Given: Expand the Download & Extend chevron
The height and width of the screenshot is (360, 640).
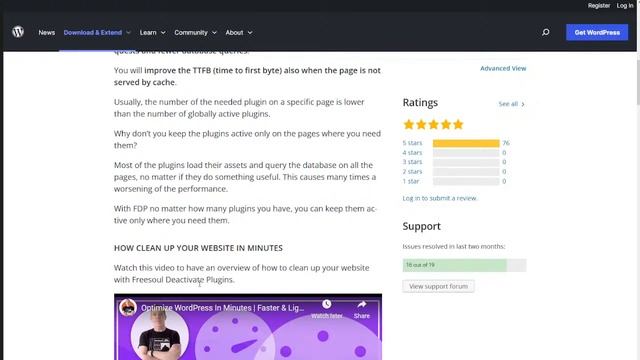Looking at the screenshot, I should [128, 33].
